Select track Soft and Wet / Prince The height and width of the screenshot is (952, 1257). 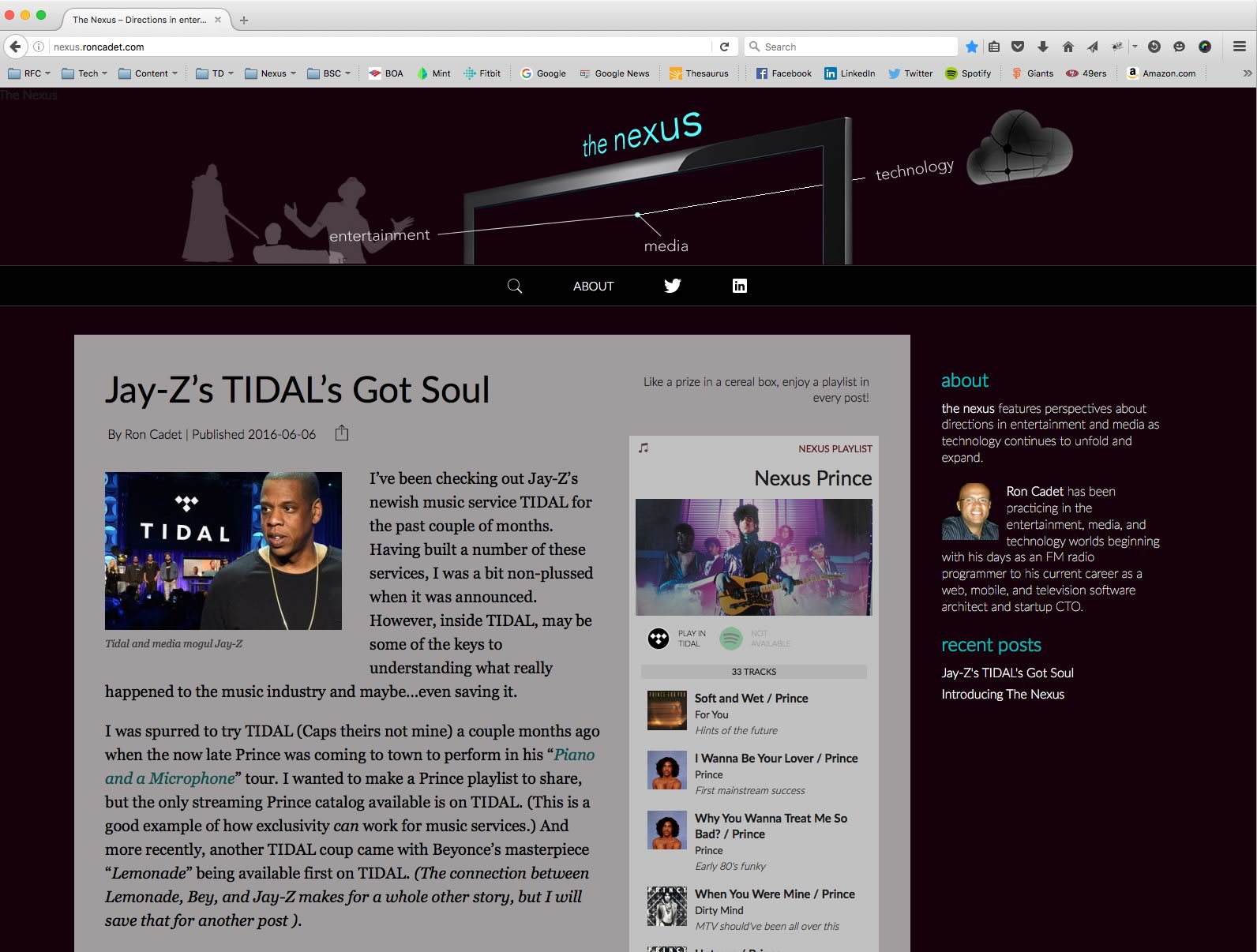pyautogui.click(x=752, y=698)
